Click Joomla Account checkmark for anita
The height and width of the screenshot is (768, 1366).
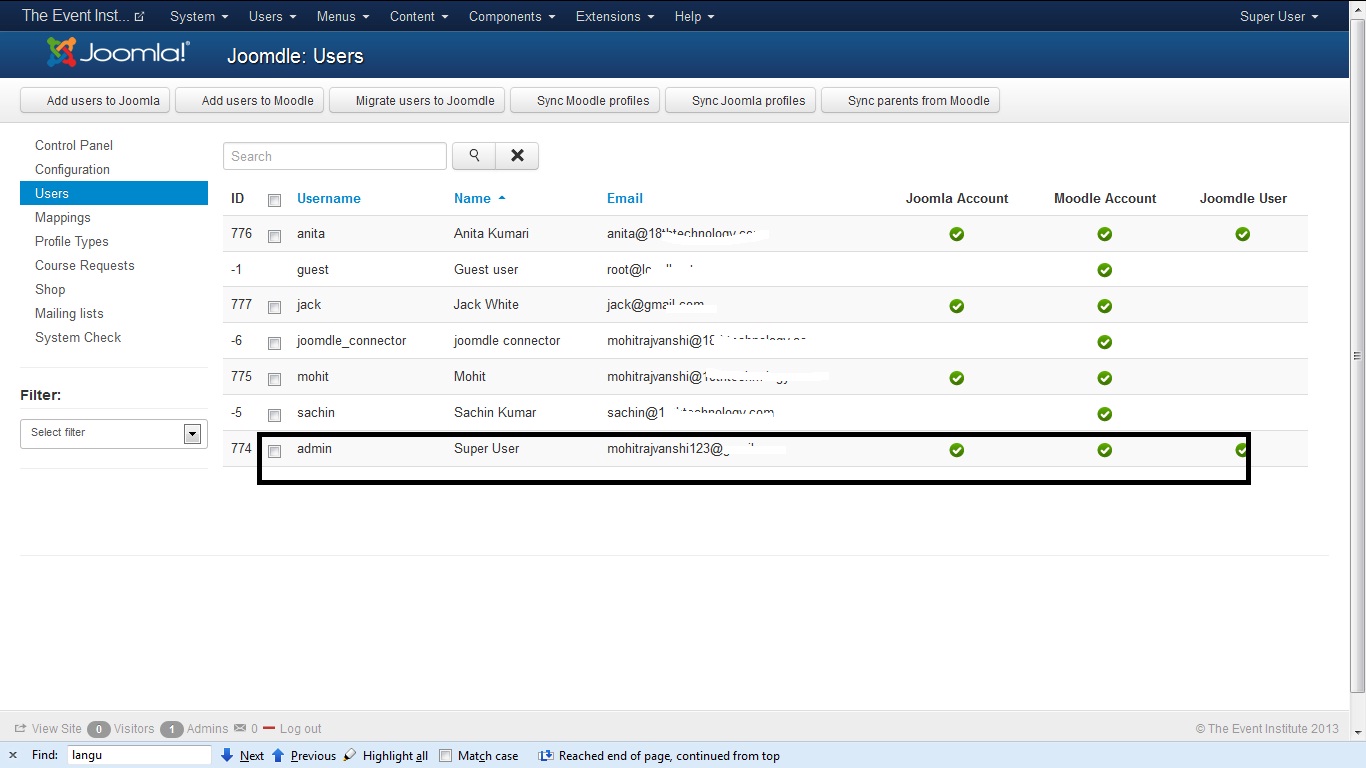click(957, 234)
